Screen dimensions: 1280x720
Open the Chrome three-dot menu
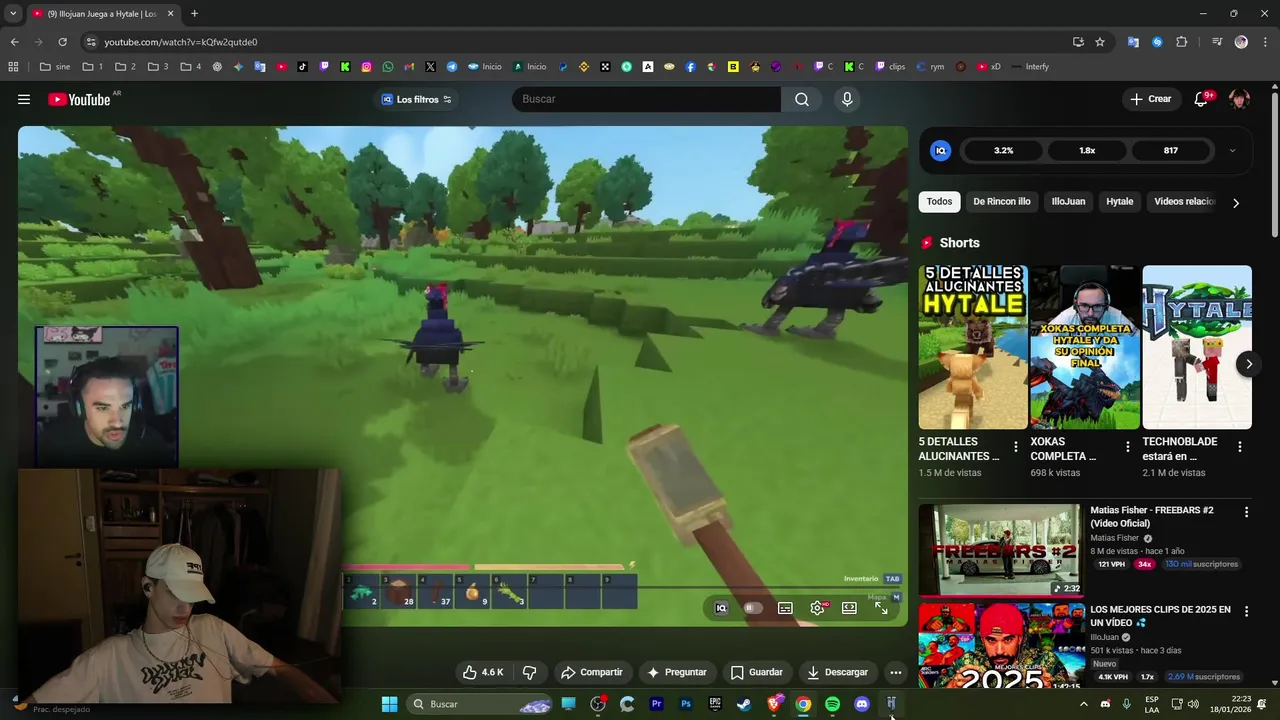click(1265, 42)
